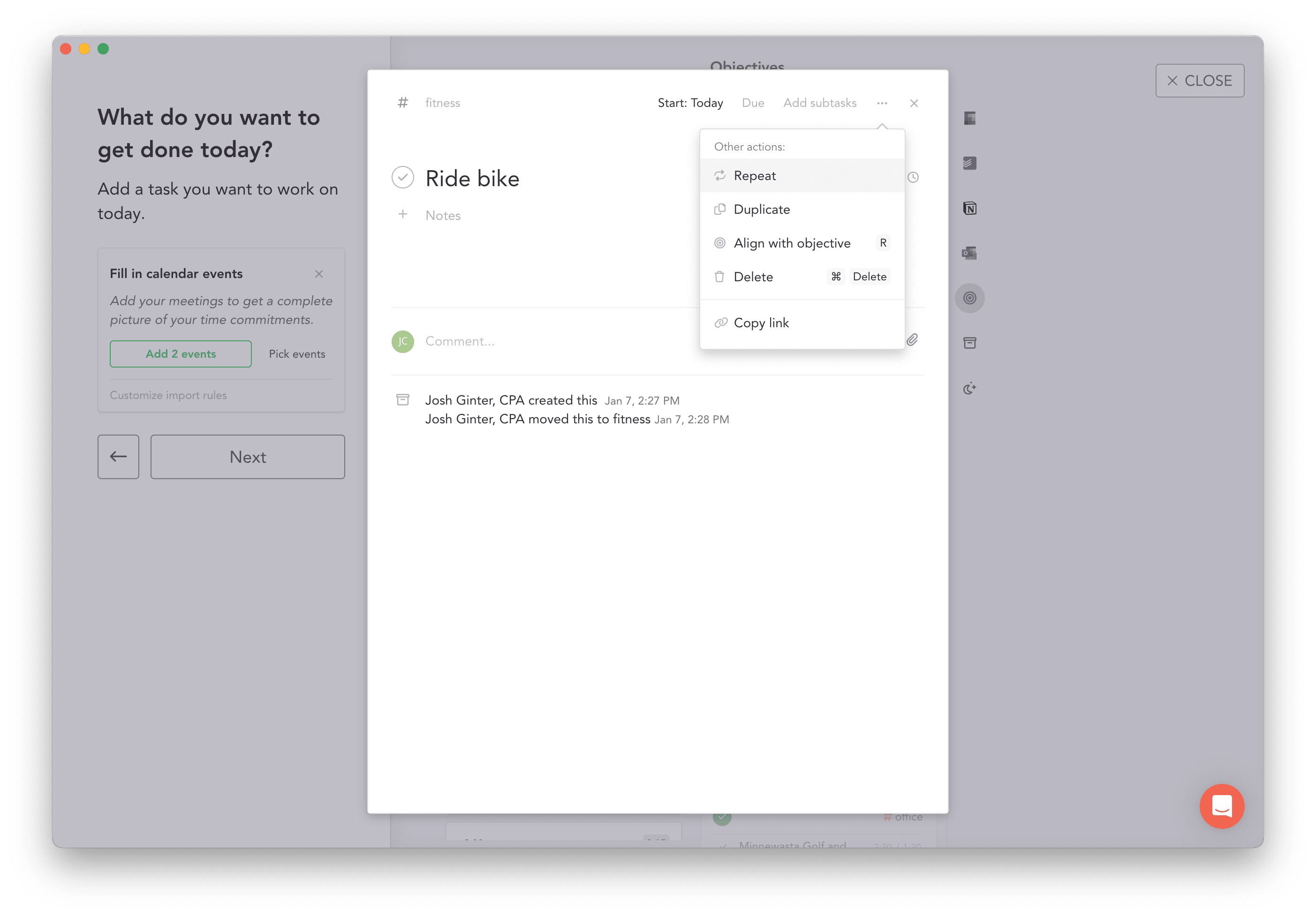Image resolution: width=1316 pixels, height=917 pixels.
Task: Select Align with objective
Action: (x=802, y=243)
